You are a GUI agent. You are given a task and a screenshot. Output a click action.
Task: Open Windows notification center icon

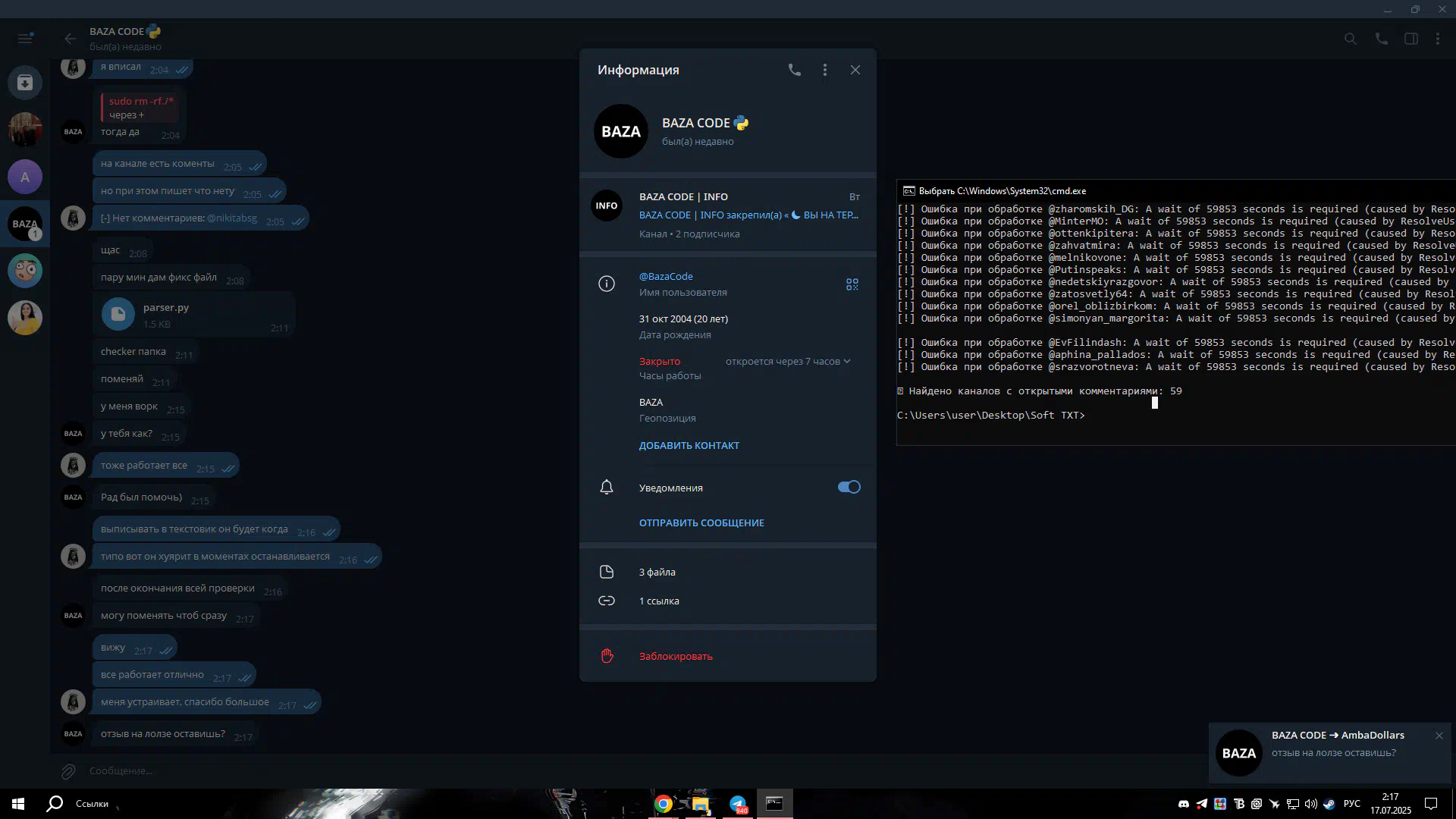(x=1431, y=804)
